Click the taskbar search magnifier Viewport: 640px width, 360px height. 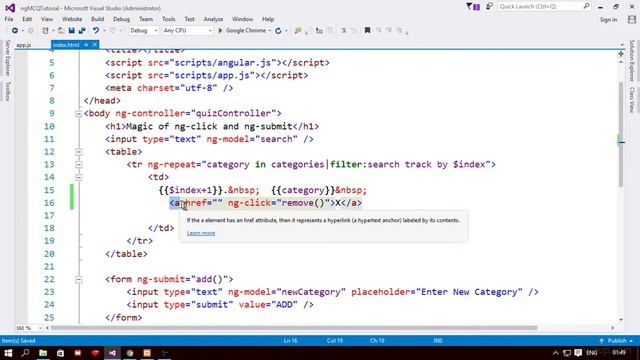[x=25, y=353]
